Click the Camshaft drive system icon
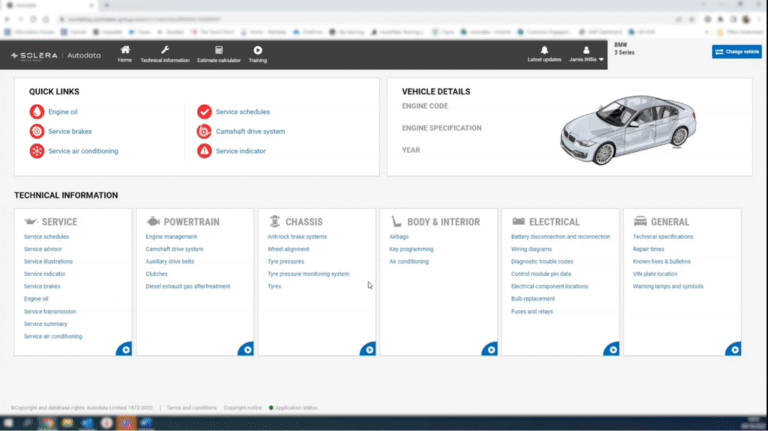Viewport: 768px width, 431px height. [204, 131]
